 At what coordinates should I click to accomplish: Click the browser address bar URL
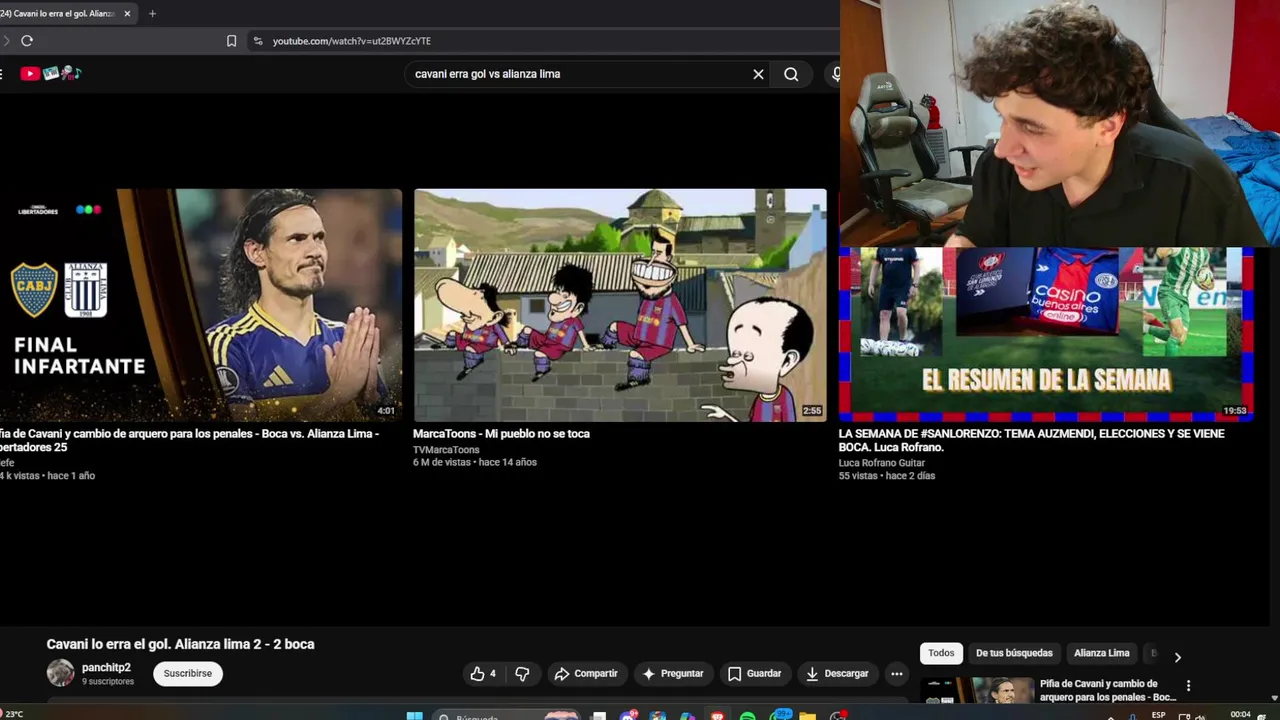coord(352,41)
